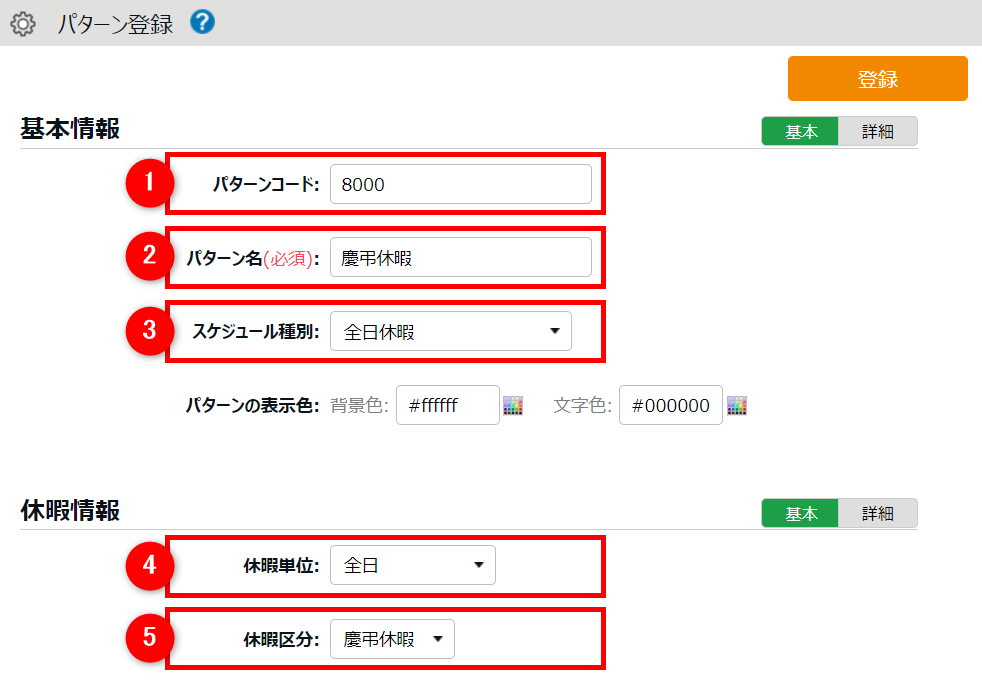Click the red number 1 badge

click(x=149, y=182)
